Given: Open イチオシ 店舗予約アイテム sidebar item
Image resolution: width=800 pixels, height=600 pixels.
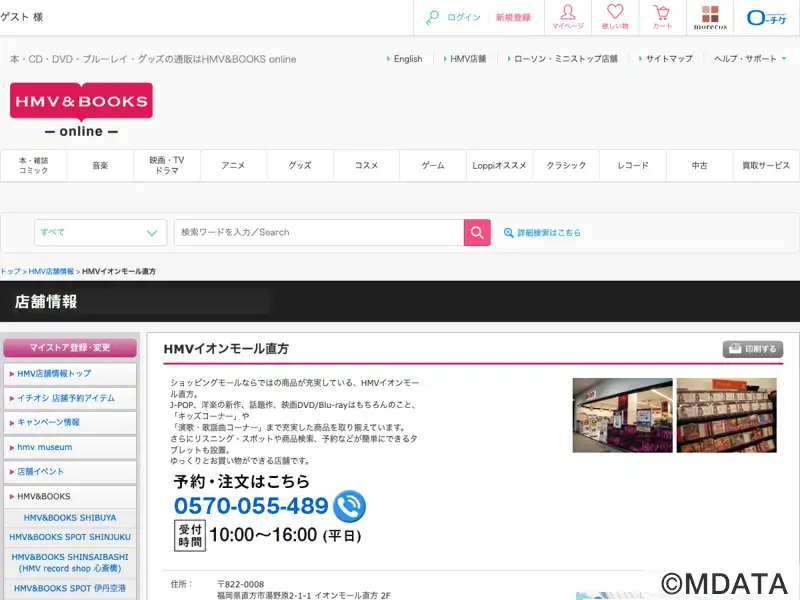Looking at the screenshot, I should coord(70,398).
